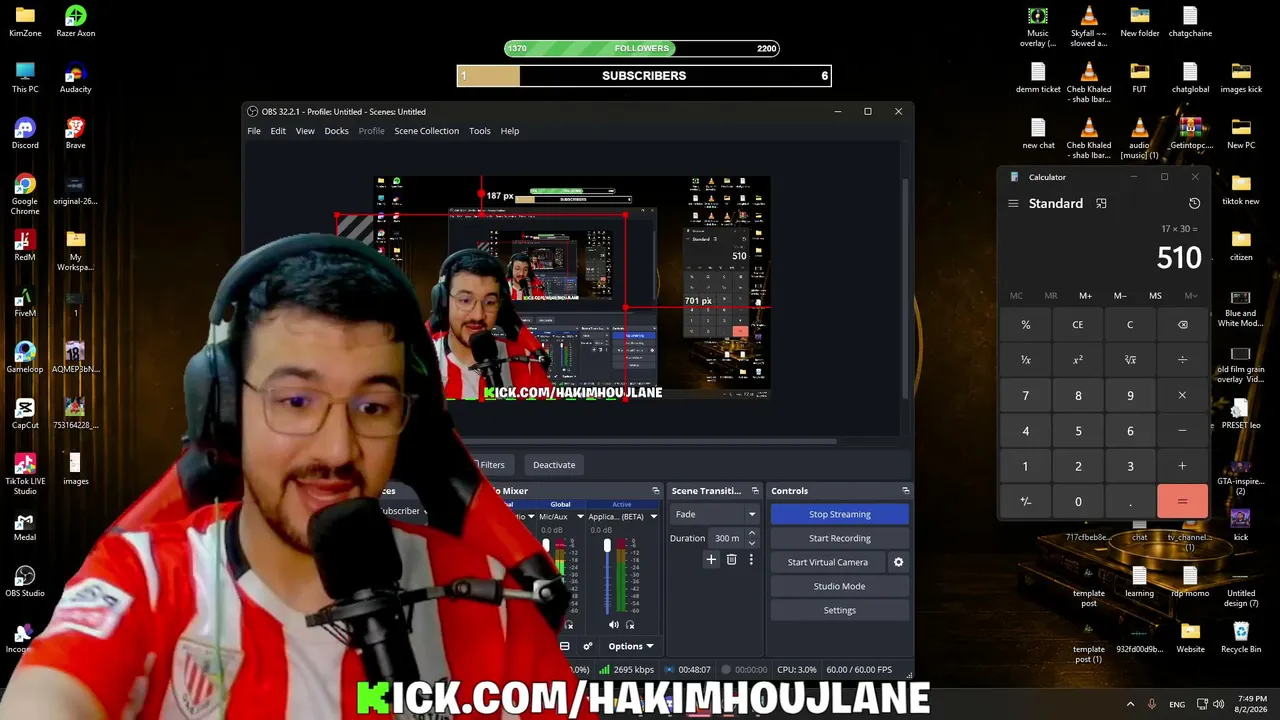The image size is (1280, 720).
Task: Toggle the sign with the Calculator plus/minus key
Action: pyautogui.click(x=1025, y=502)
